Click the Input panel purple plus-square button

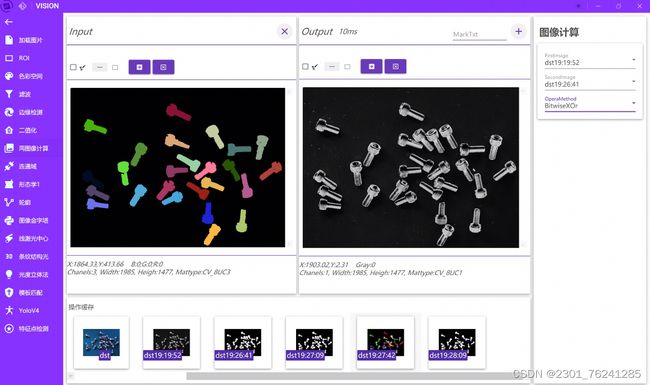(x=139, y=67)
